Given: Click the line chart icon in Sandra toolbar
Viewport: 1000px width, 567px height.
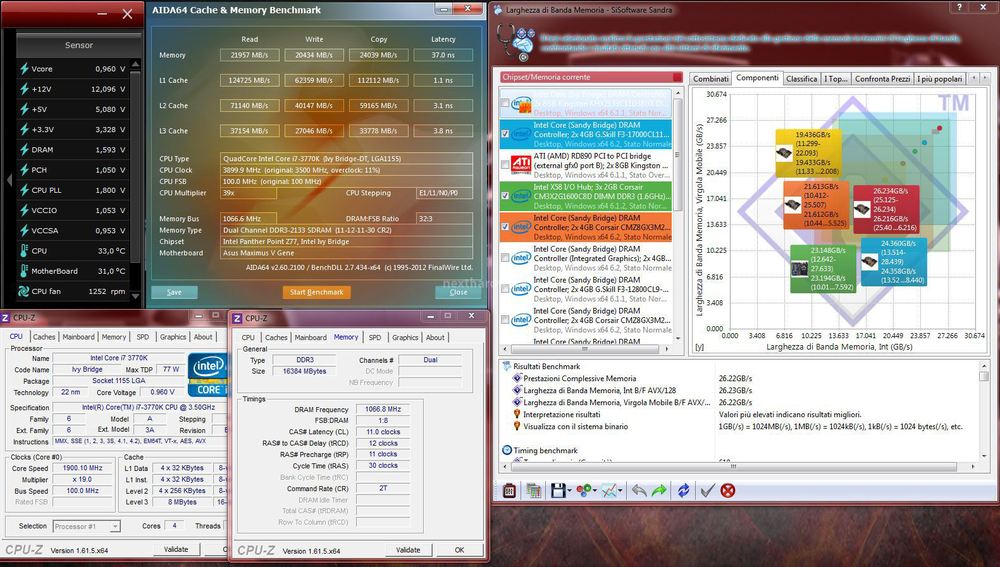Looking at the screenshot, I should point(609,490).
